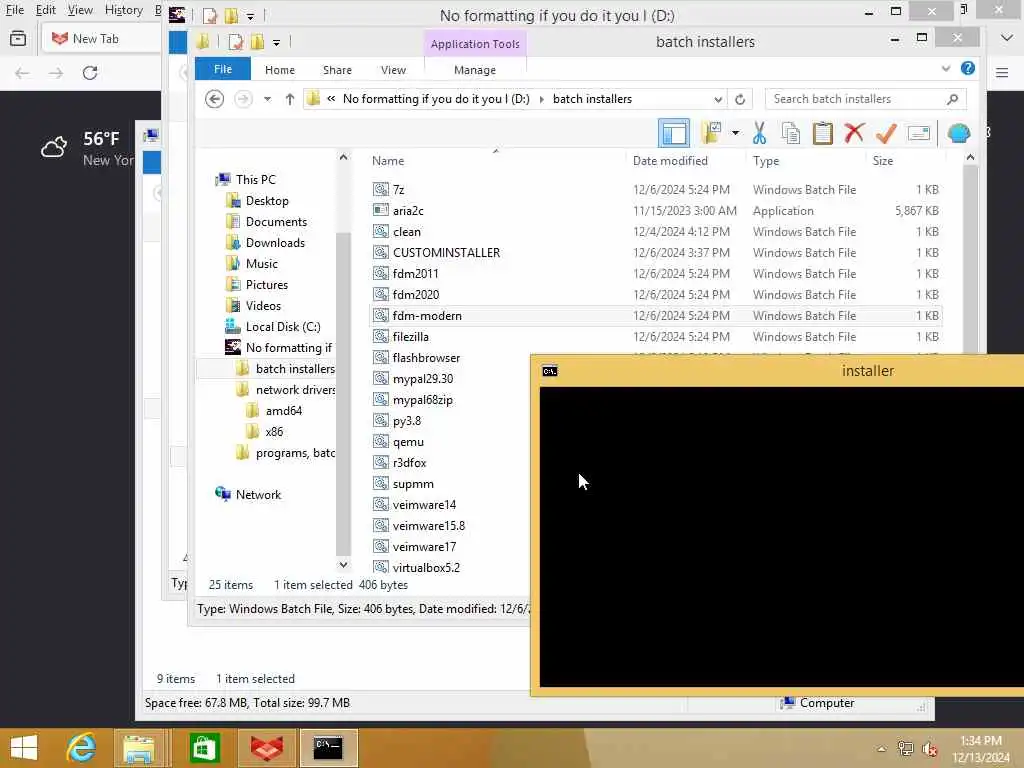1024x768 pixels.
Task: Refresh the batch installers folder
Action: click(x=740, y=99)
